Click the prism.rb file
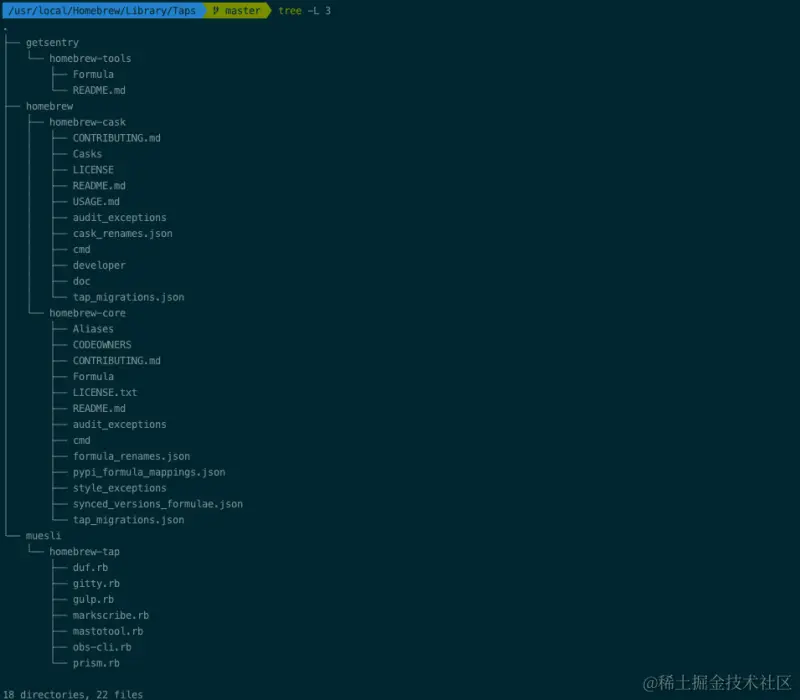The image size is (800, 700). click(96, 663)
